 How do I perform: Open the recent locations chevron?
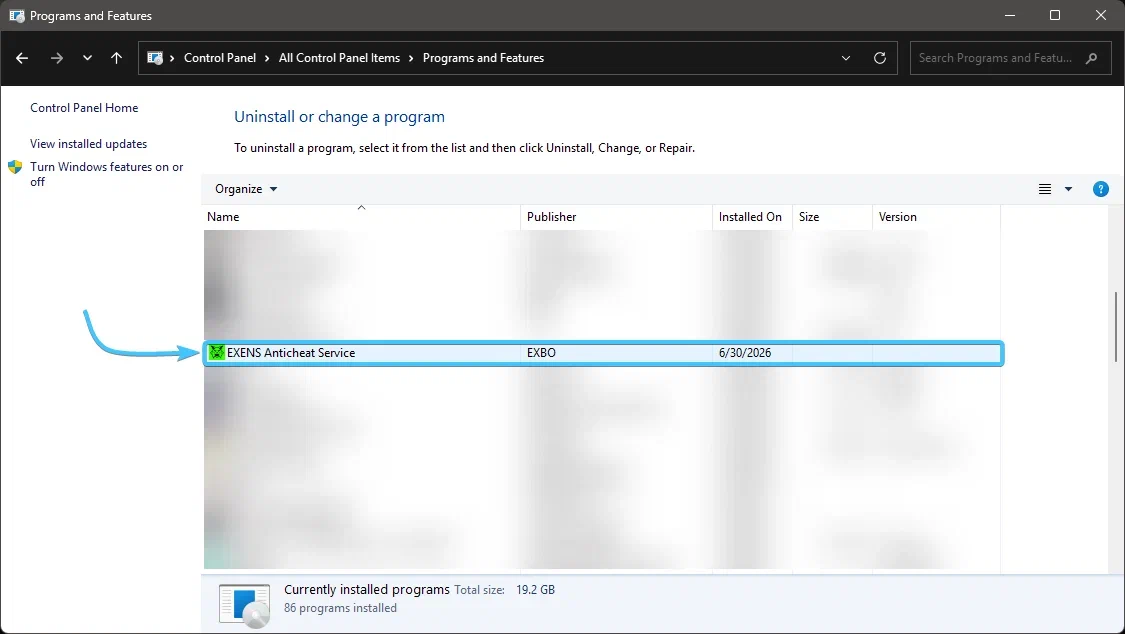[x=87, y=58]
